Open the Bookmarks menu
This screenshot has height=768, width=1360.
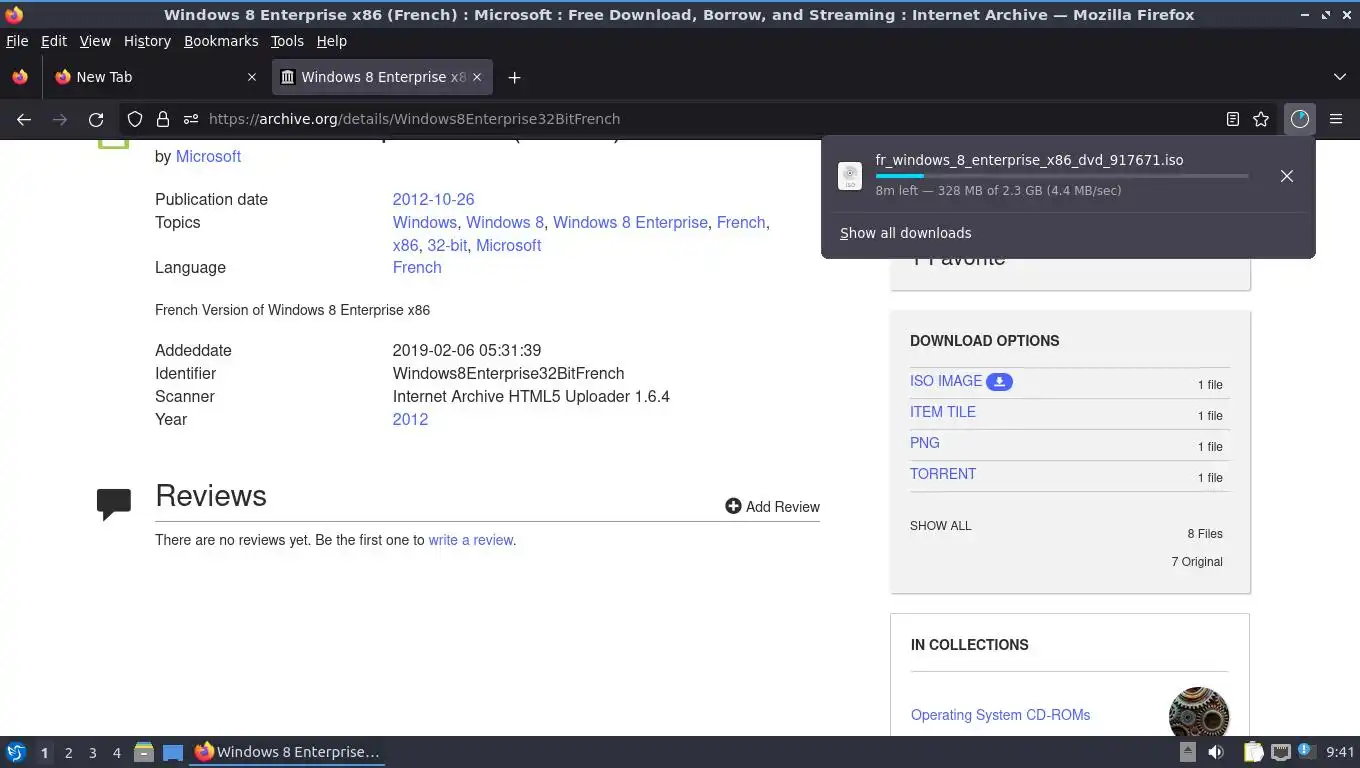tap(221, 41)
